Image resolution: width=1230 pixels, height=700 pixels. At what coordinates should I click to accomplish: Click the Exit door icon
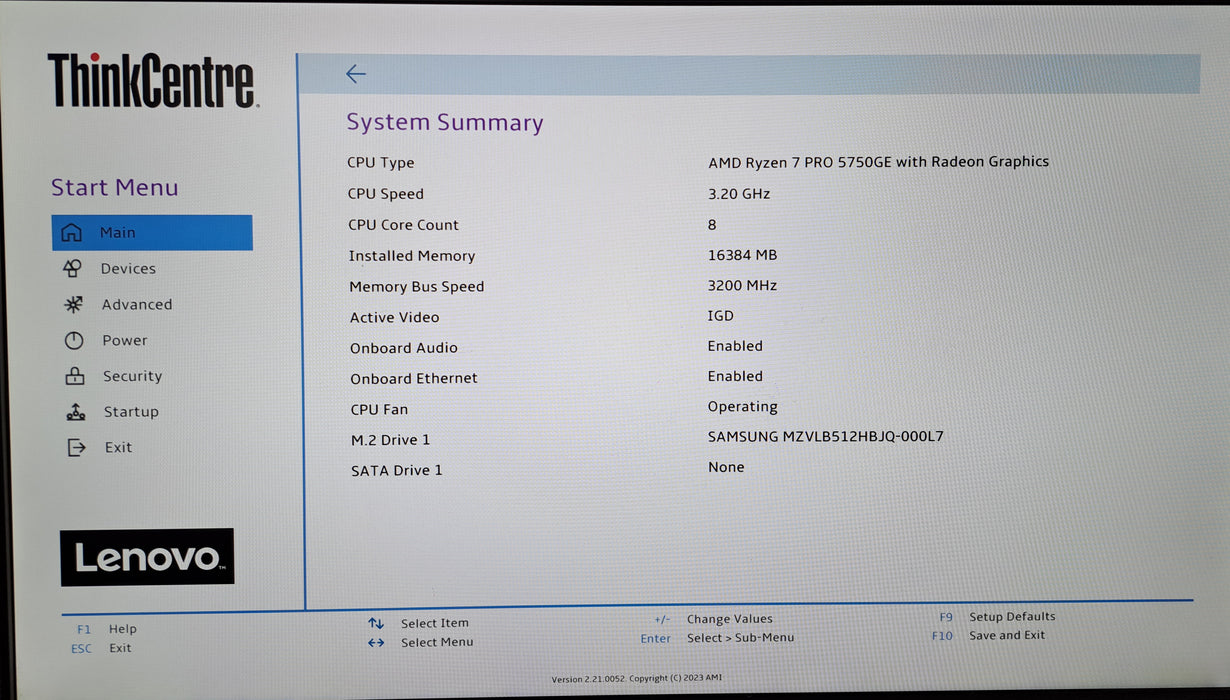coord(77,447)
